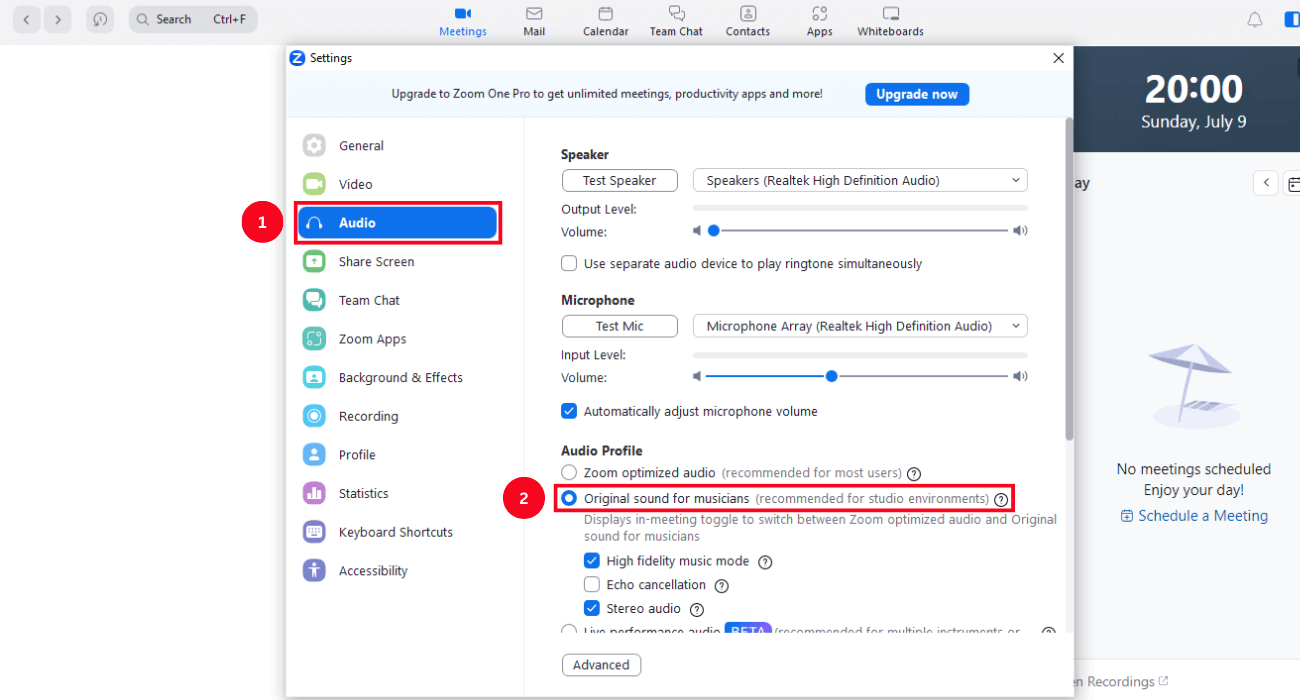Click help icon beside High fidelity music mode

click(765, 562)
